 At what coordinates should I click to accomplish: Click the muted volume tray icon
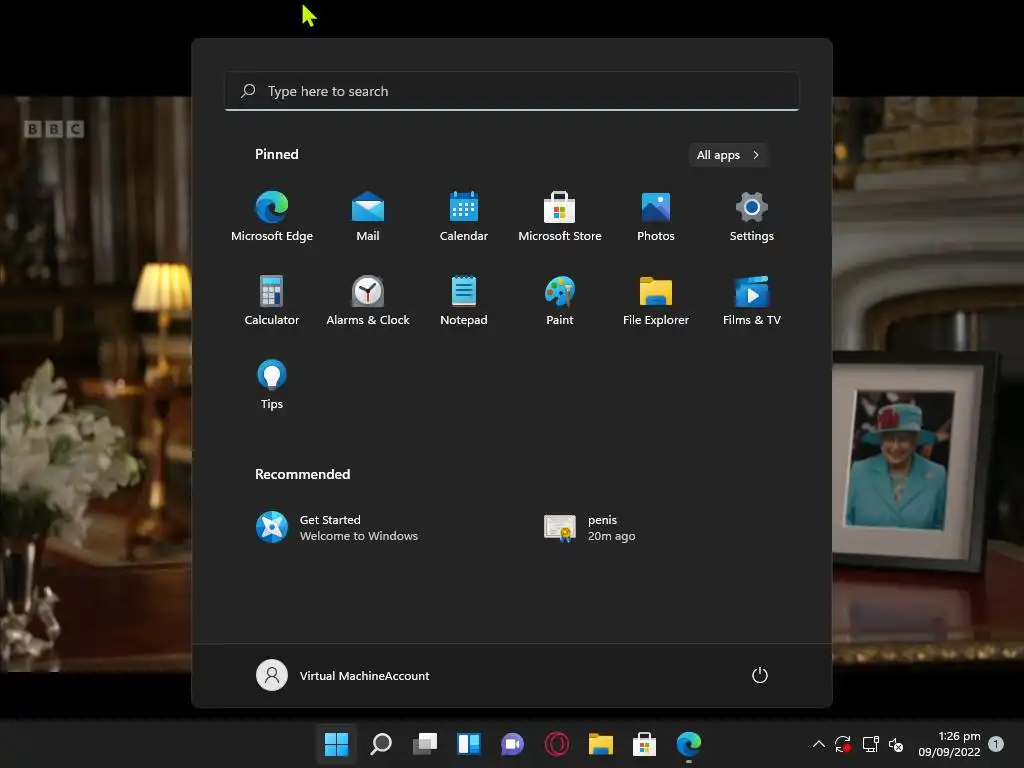pos(896,744)
